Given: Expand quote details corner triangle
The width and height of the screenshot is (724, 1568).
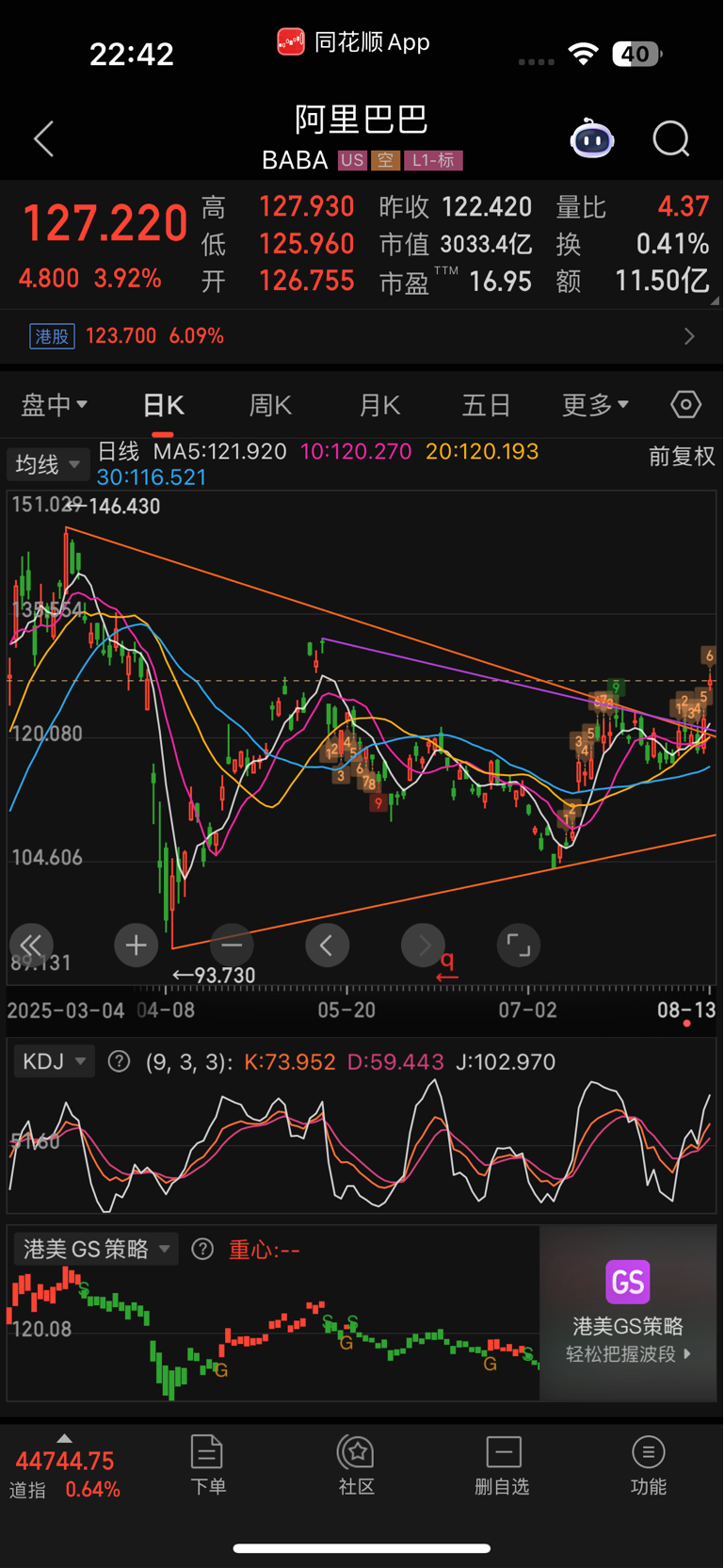Looking at the screenshot, I should point(715,301).
